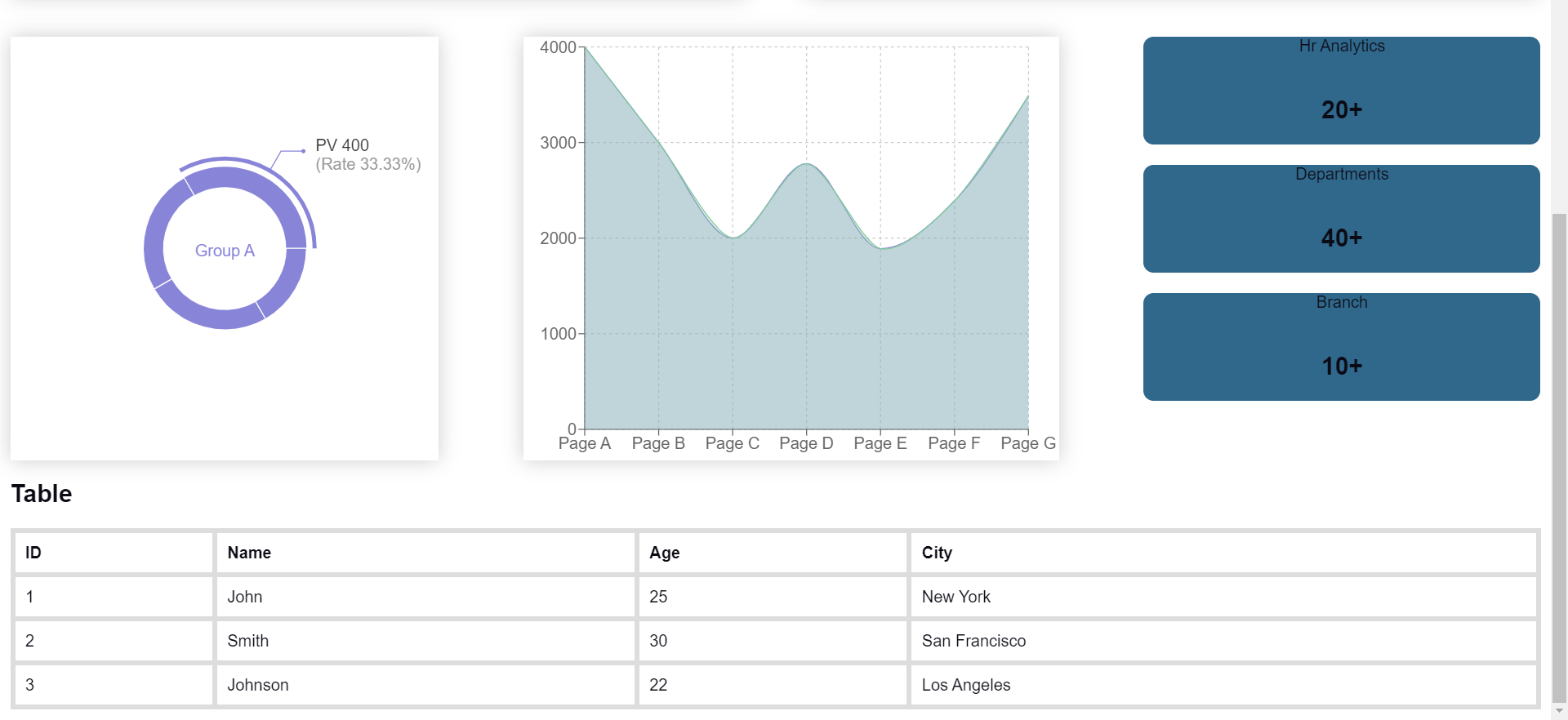The height and width of the screenshot is (720, 1568).
Task: Click the Page A x-axis label
Action: pos(584,443)
